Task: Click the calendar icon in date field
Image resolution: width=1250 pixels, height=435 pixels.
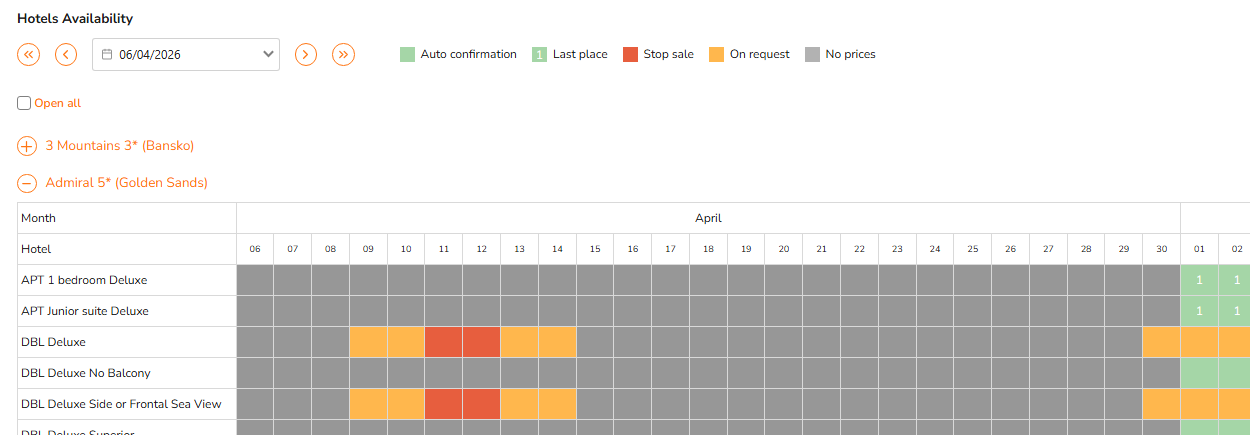Action: point(107,55)
